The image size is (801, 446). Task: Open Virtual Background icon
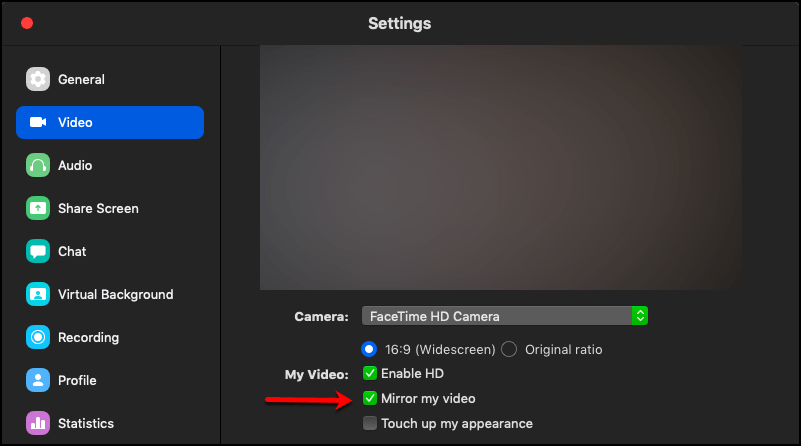pyautogui.click(x=38, y=294)
